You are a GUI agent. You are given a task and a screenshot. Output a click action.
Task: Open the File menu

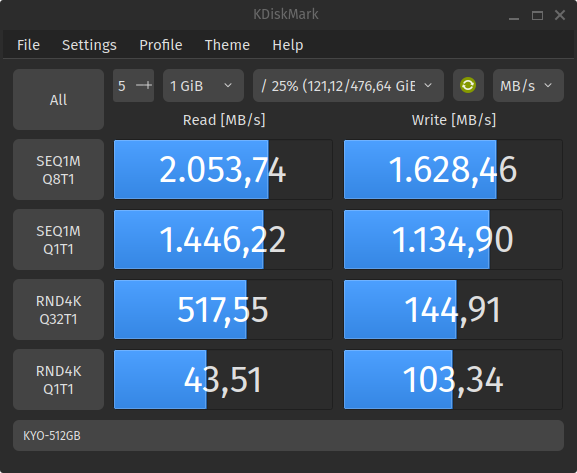[x=28, y=45]
